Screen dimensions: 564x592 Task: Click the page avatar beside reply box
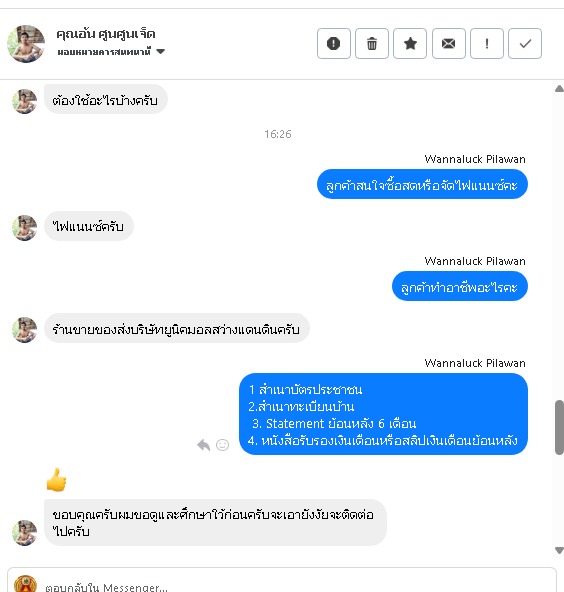point(25,584)
